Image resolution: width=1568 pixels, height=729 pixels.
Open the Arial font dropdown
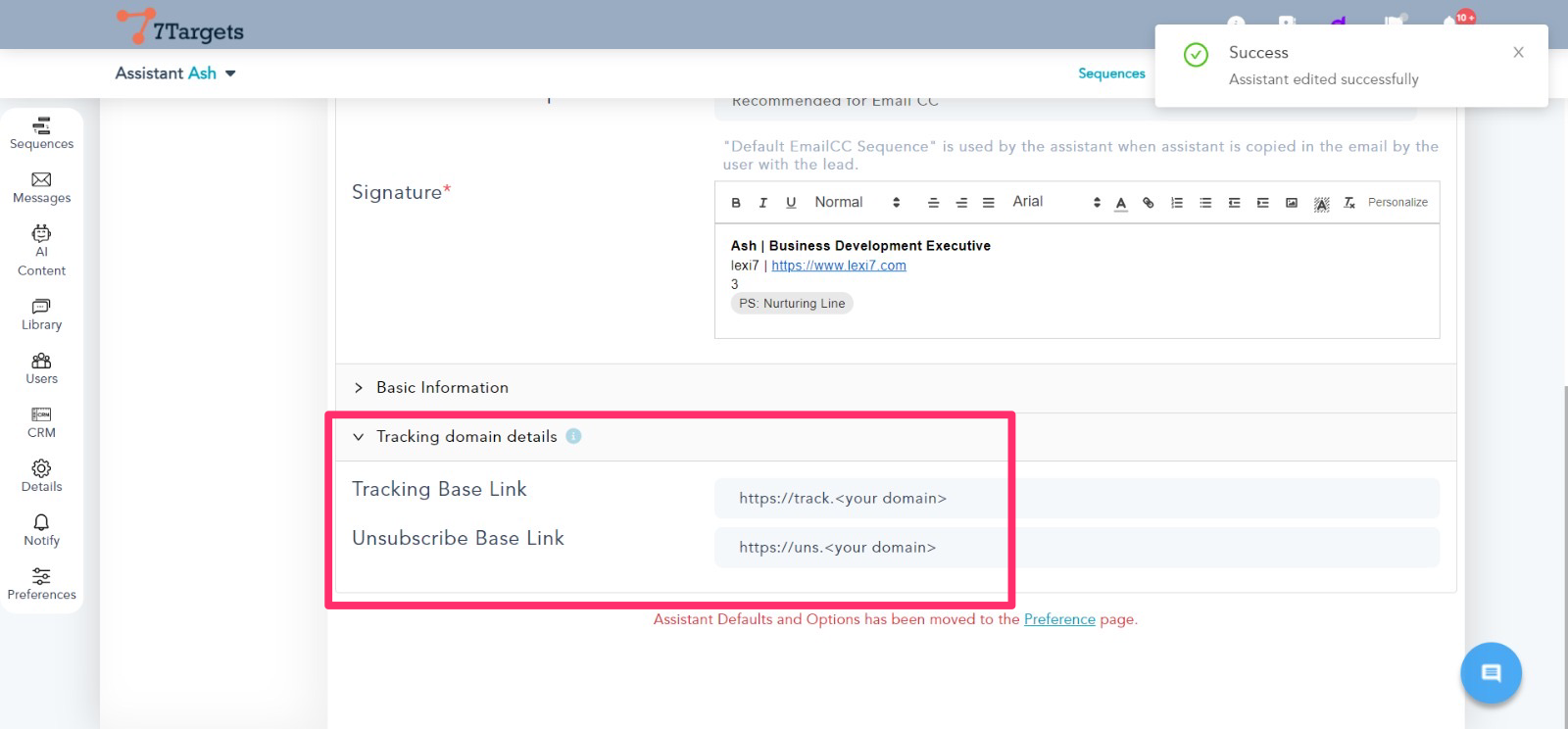click(x=1055, y=202)
